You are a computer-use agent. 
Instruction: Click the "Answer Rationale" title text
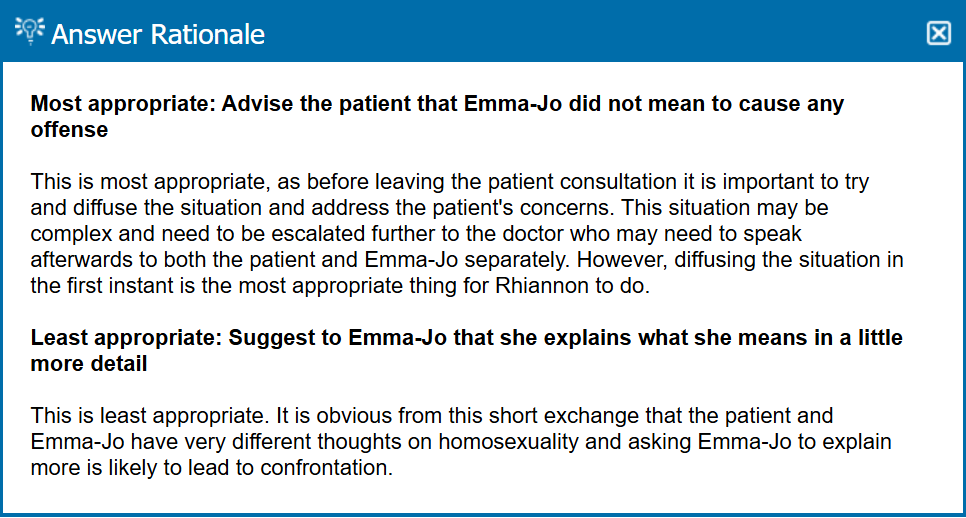pos(158,34)
